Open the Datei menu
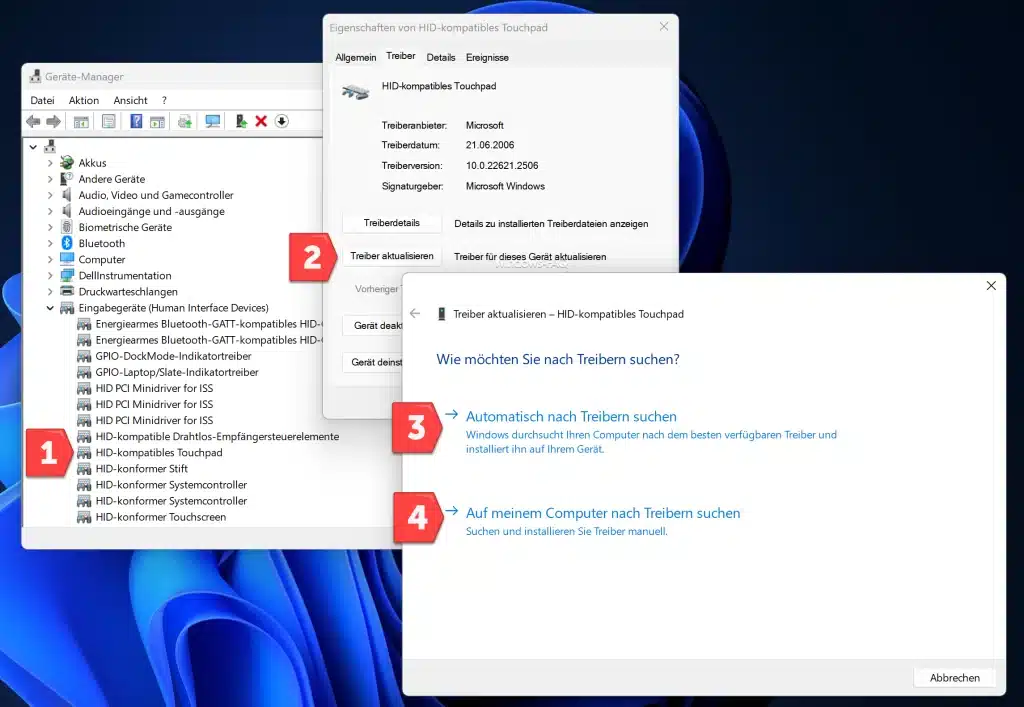The image size is (1024, 707). [42, 101]
